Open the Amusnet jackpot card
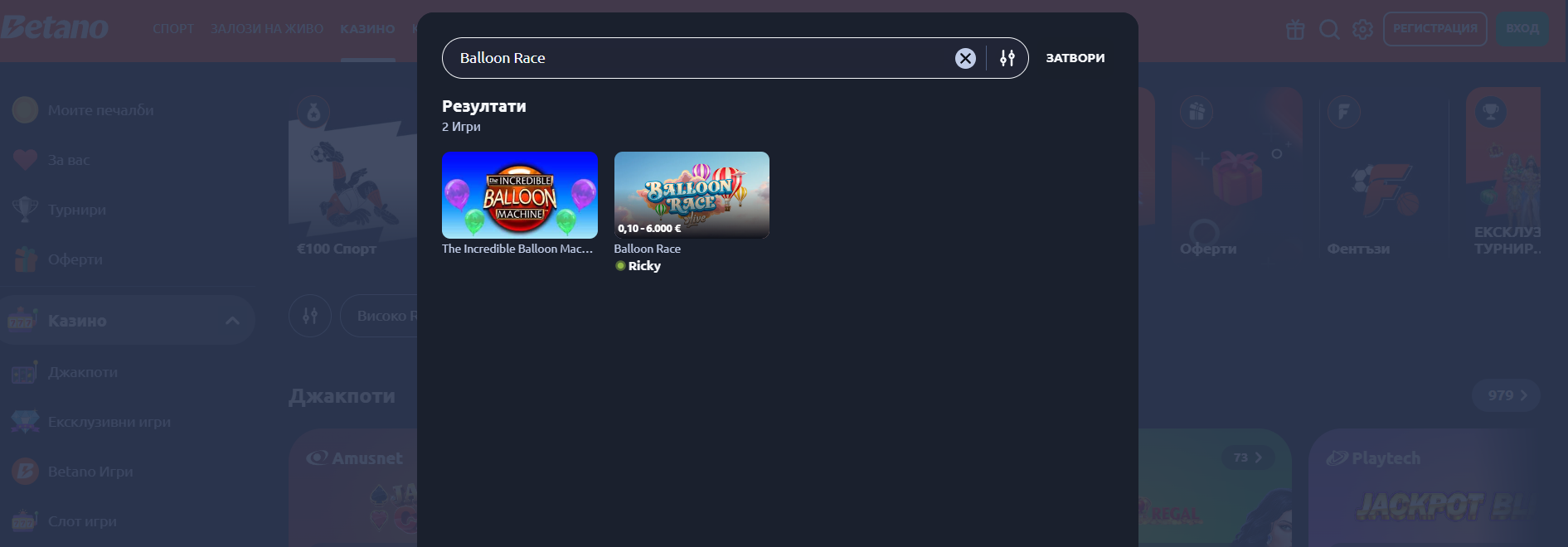Screen dimensions: 1568x547 pyautogui.click(x=353, y=487)
